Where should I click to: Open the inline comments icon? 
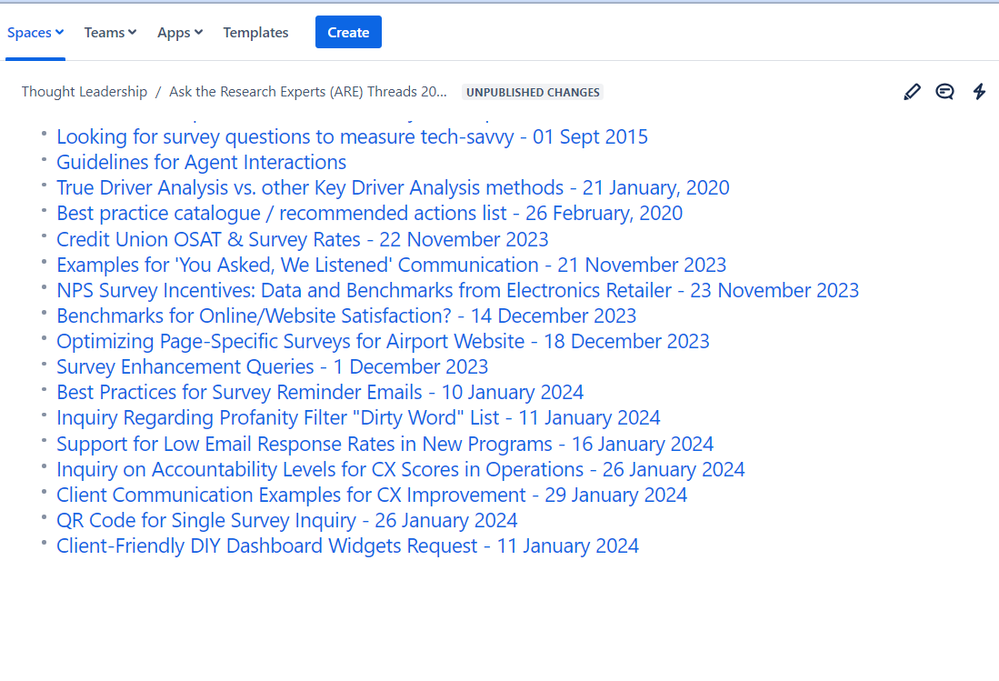tap(945, 92)
